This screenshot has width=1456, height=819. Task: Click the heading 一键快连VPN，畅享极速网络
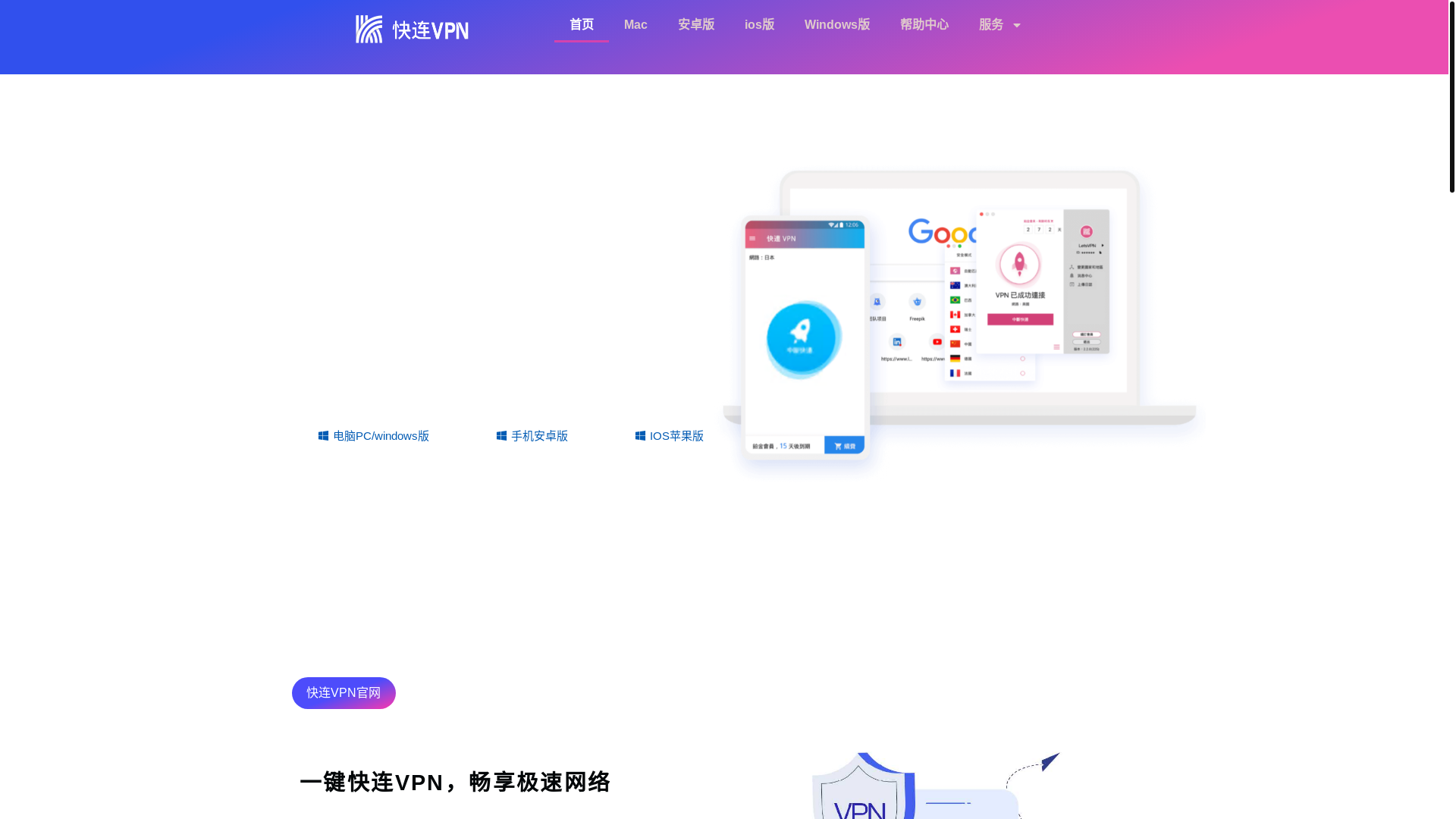tap(455, 782)
